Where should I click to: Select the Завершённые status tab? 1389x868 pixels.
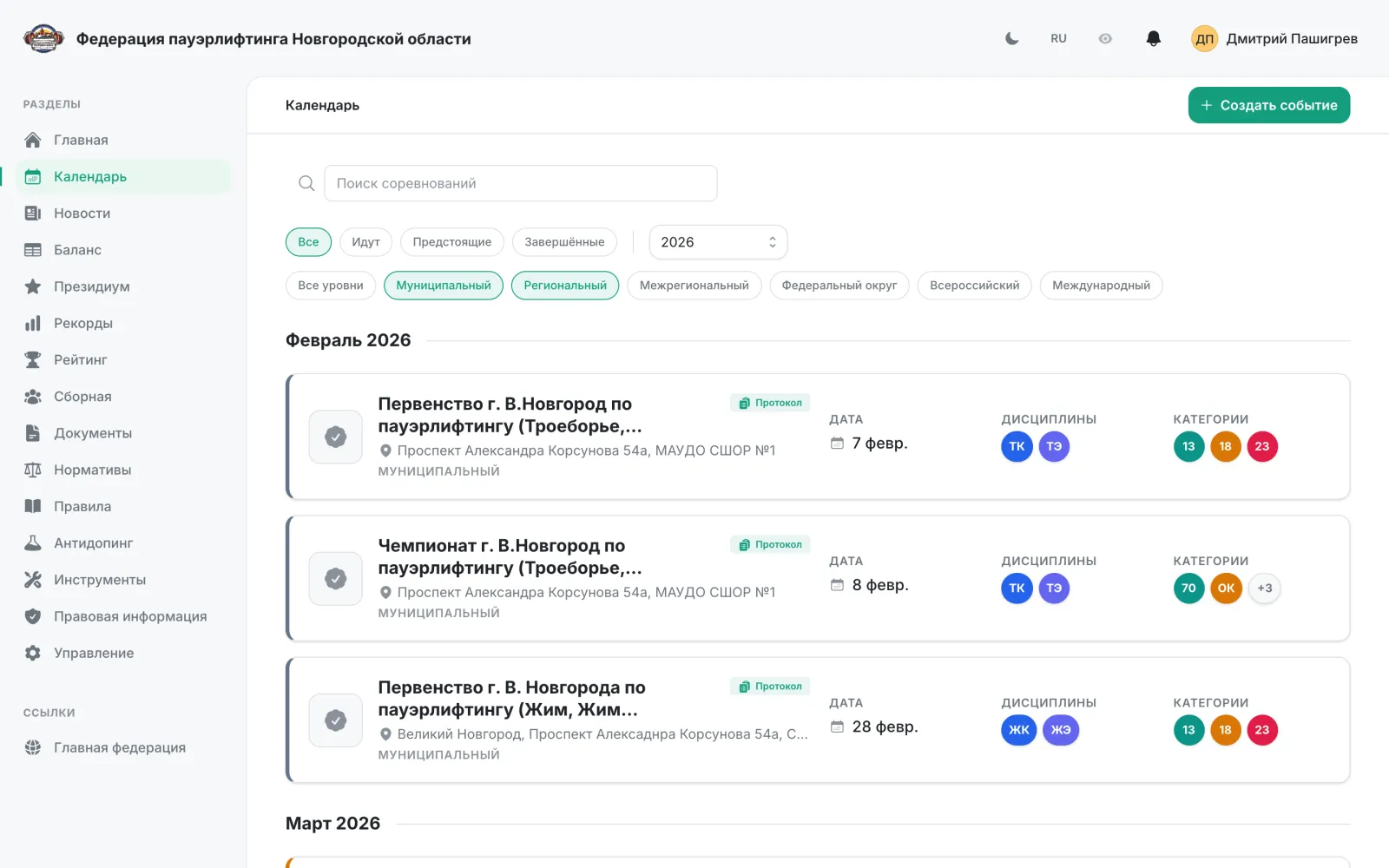pyautogui.click(x=564, y=242)
